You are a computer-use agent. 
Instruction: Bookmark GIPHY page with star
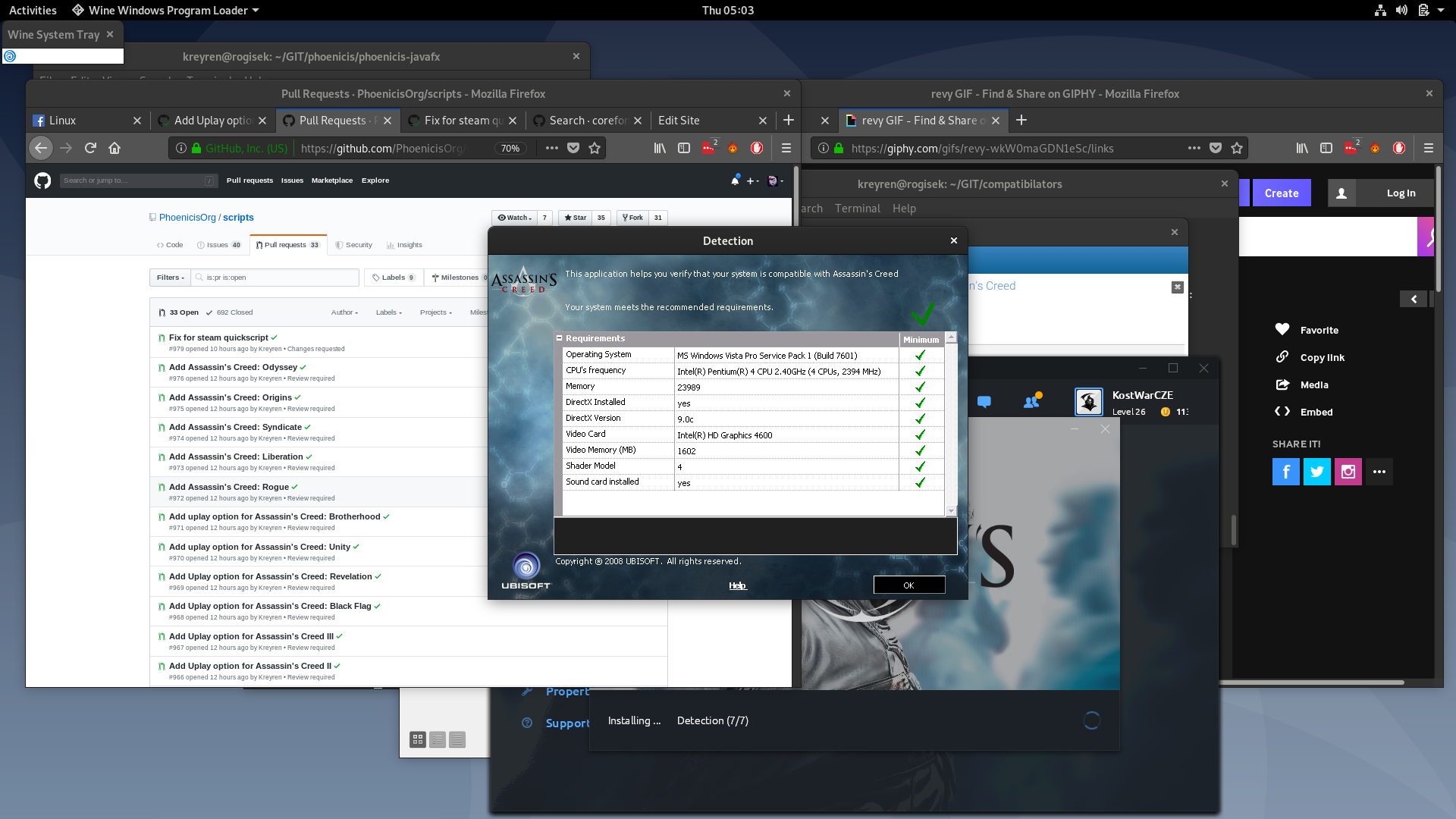(1237, 148)
